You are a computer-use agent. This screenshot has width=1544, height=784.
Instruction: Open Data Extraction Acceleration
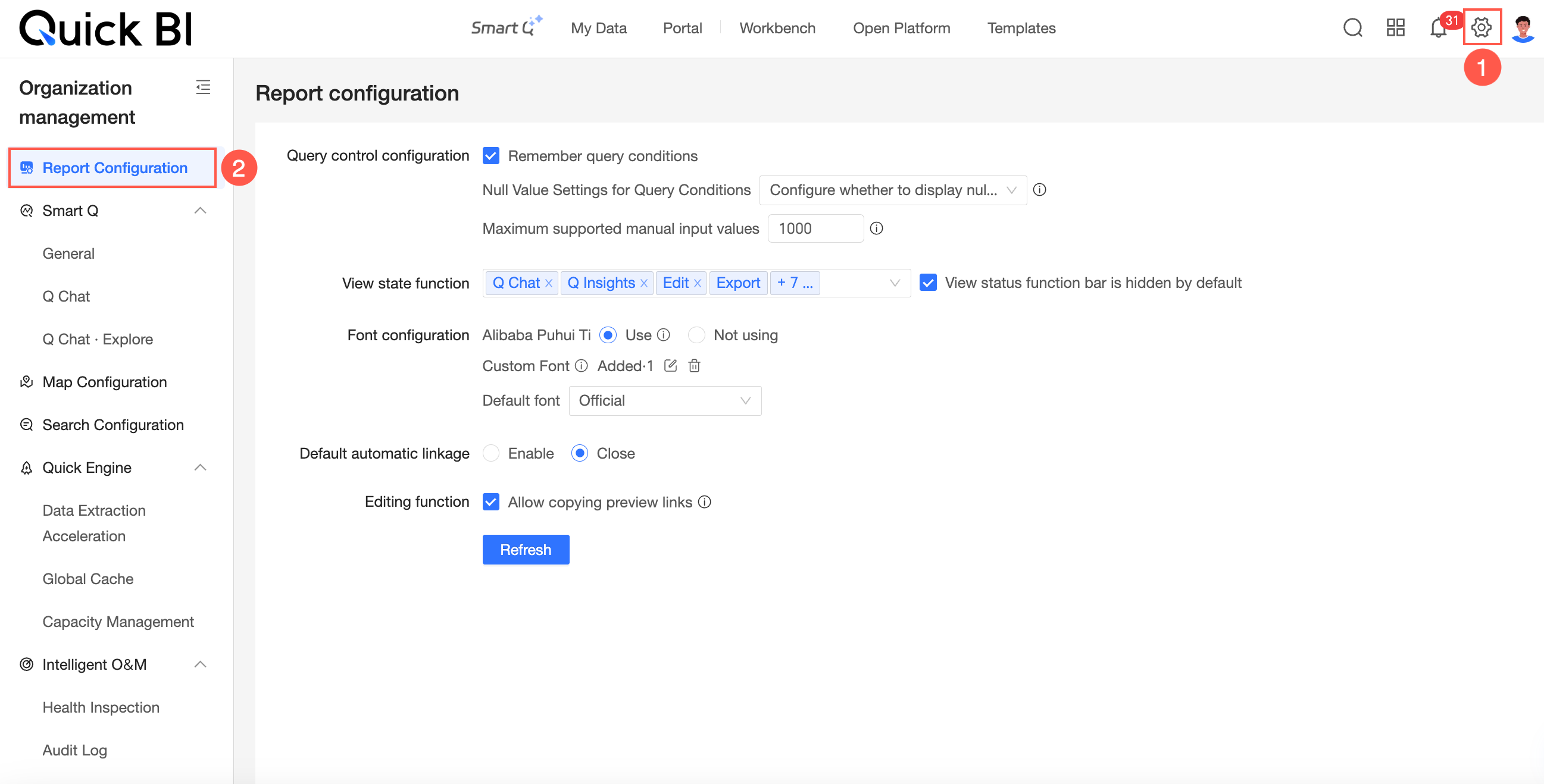tap(94, 523)
